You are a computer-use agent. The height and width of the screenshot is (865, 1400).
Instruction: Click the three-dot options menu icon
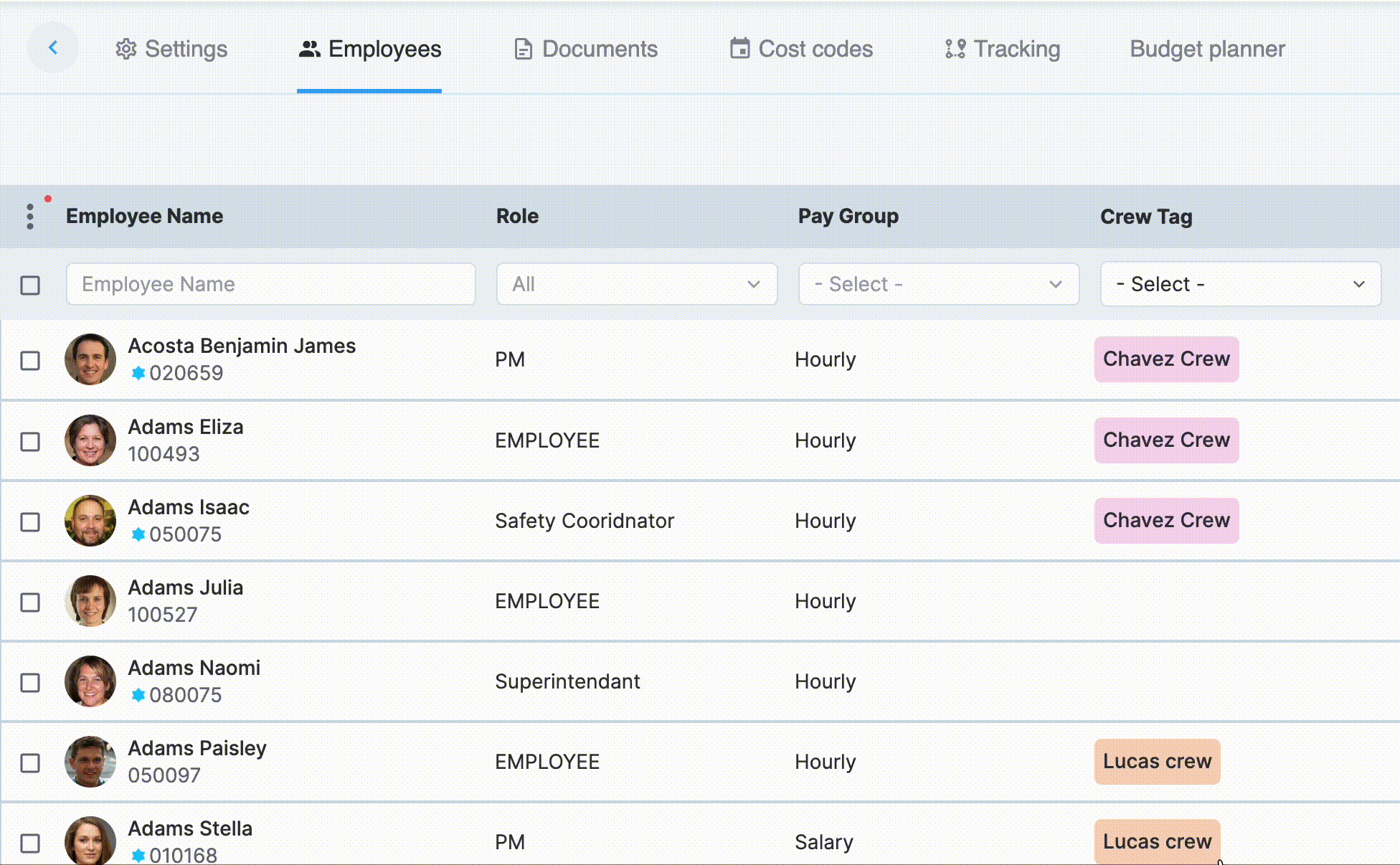click(x=31, y=217)
